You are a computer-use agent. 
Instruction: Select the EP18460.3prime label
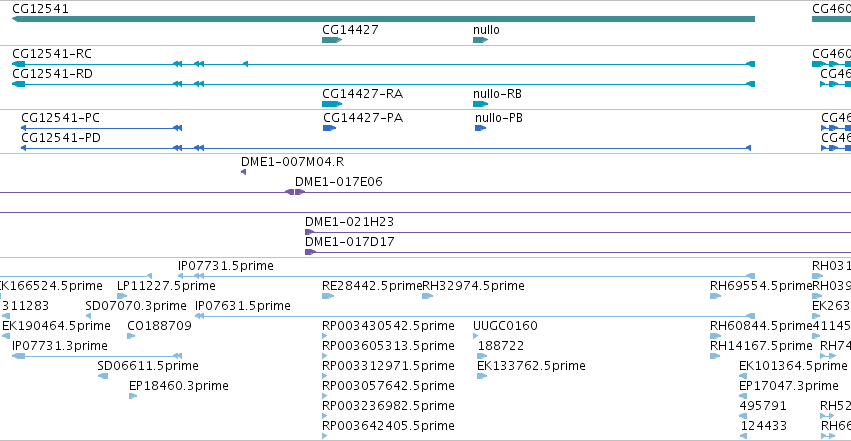179,386
